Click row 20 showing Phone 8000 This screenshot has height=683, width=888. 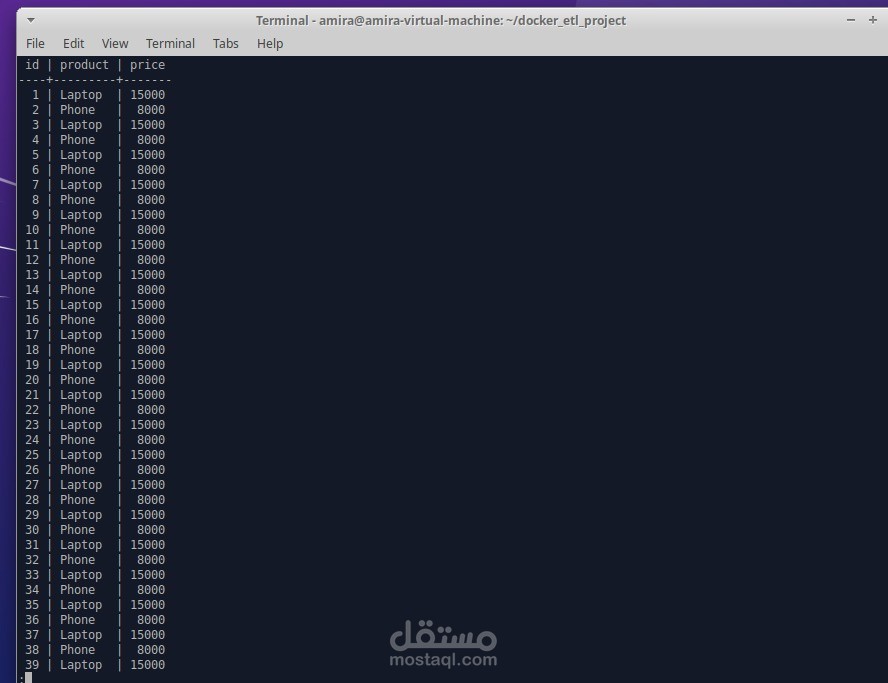point(90,379)
